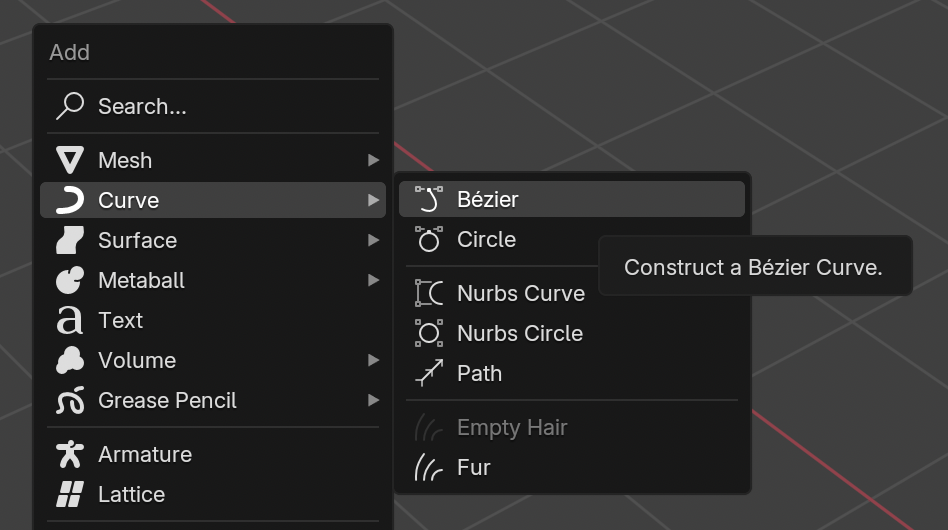Screen dimensions: 948x530
Task: Add a Lattice object
Action: tap(213, 494)
